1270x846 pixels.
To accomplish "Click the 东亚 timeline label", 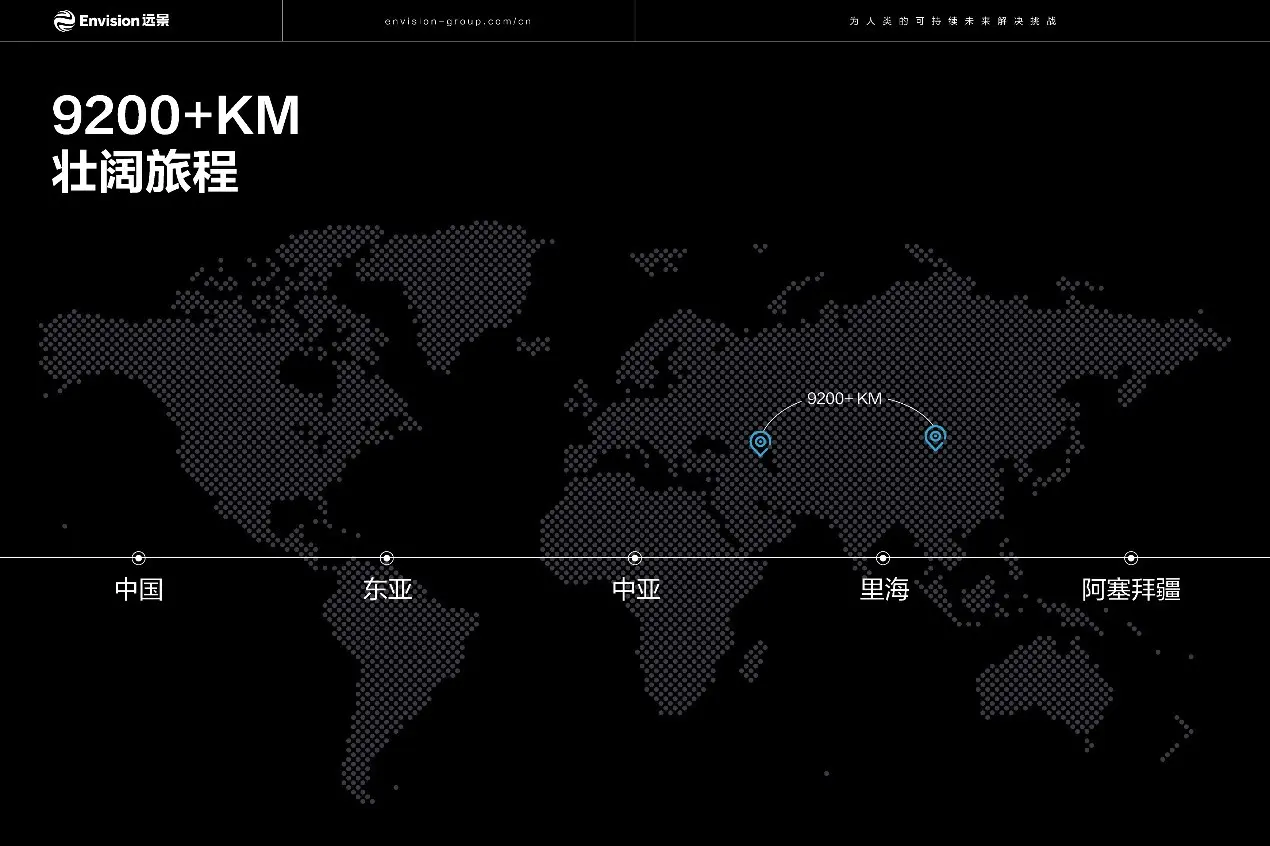I will 387,589.
